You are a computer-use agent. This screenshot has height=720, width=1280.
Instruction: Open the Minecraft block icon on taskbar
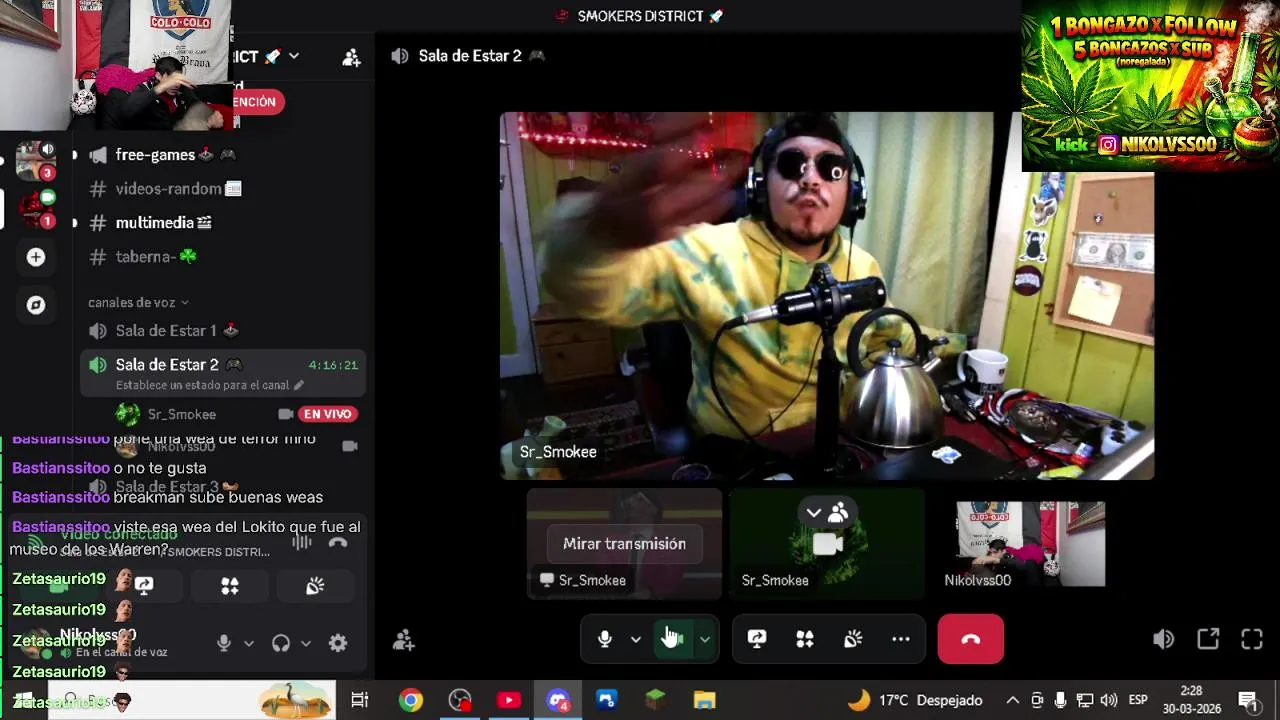(656, 700)
